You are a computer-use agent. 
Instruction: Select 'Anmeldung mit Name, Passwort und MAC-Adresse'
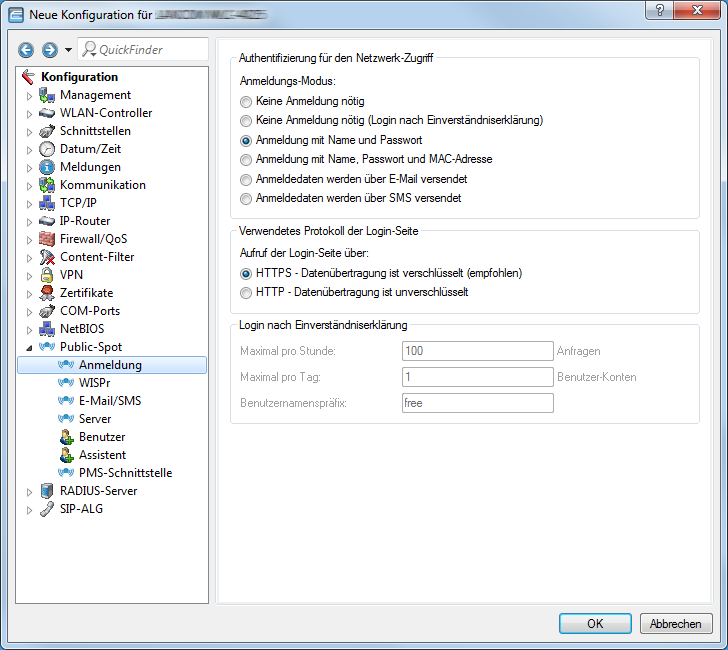[x=246, y=159]
